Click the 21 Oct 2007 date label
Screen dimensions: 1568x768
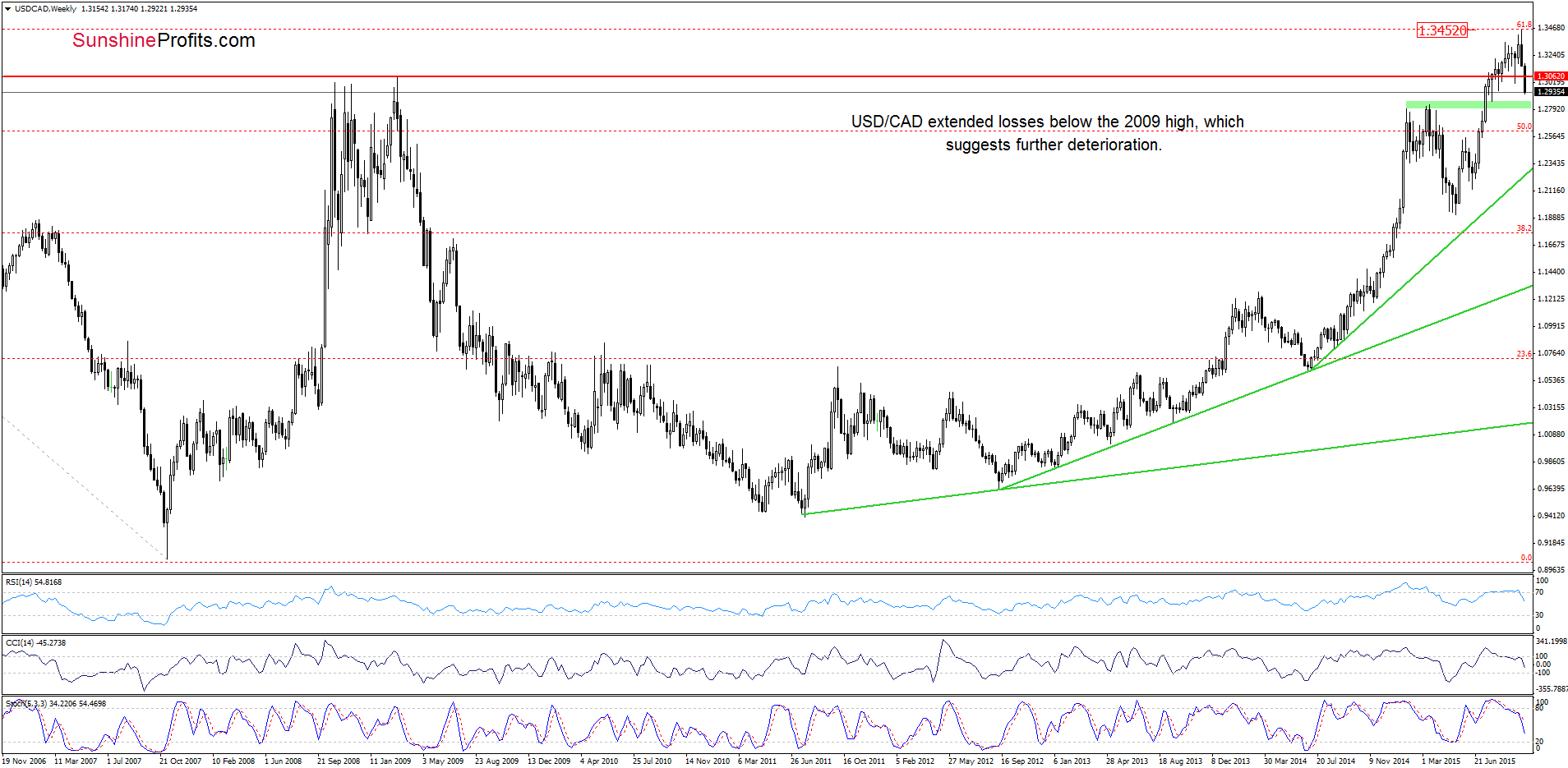click(x=180, y=761)
